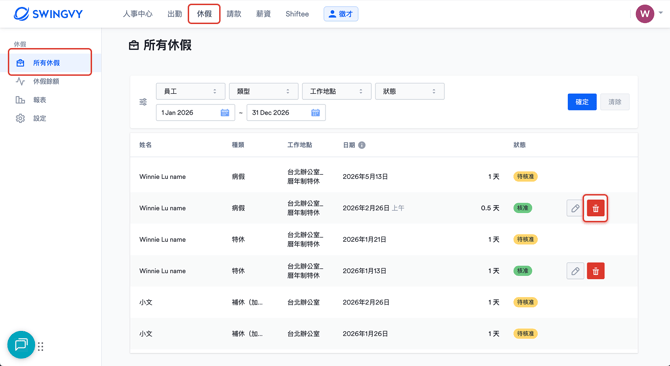Click the 0.5 天 duration value
This screenshot has height=366, width=670.
[490, 208]
